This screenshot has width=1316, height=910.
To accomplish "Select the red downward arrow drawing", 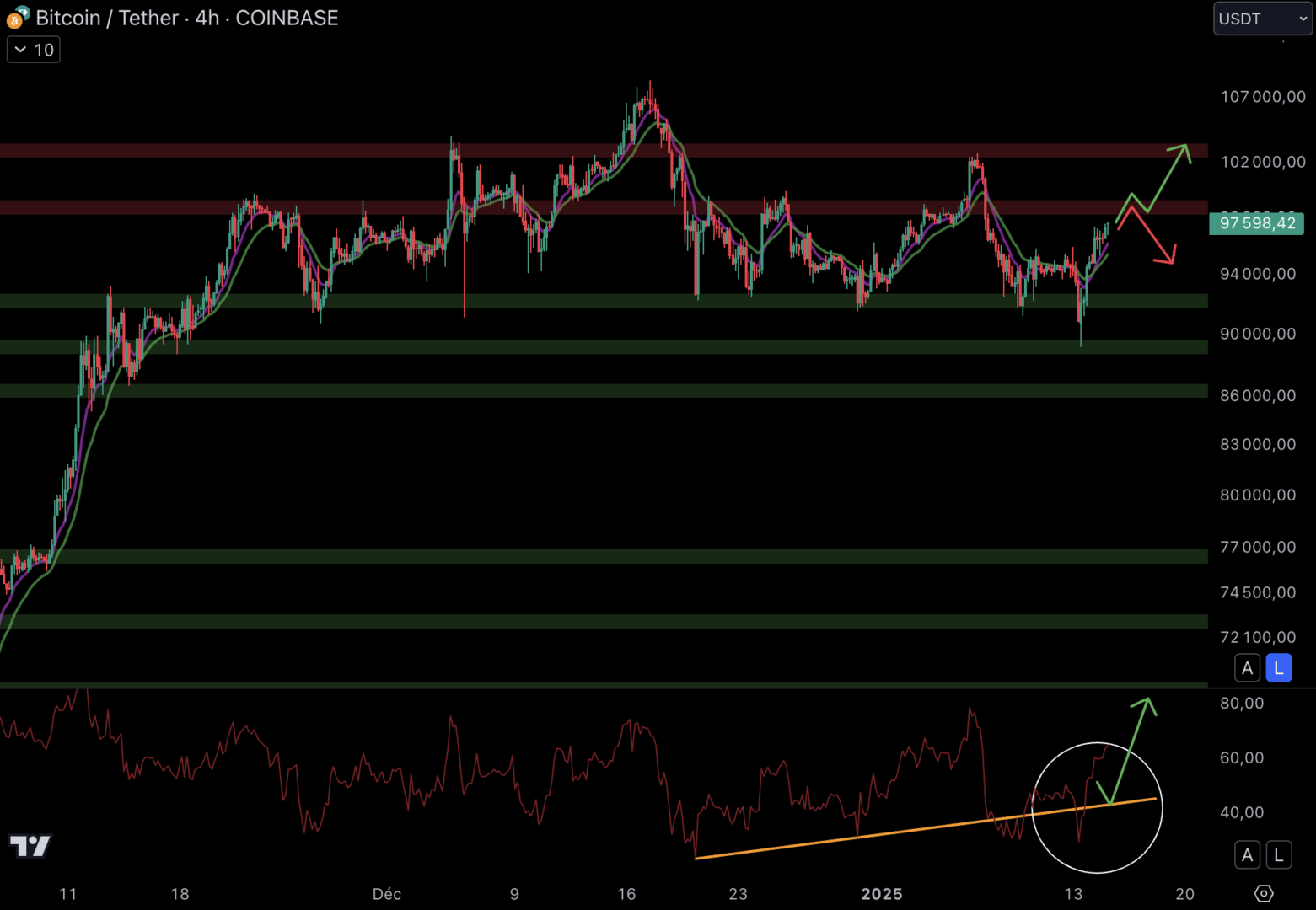I will pyautogui.click(x=1153, y=238).
